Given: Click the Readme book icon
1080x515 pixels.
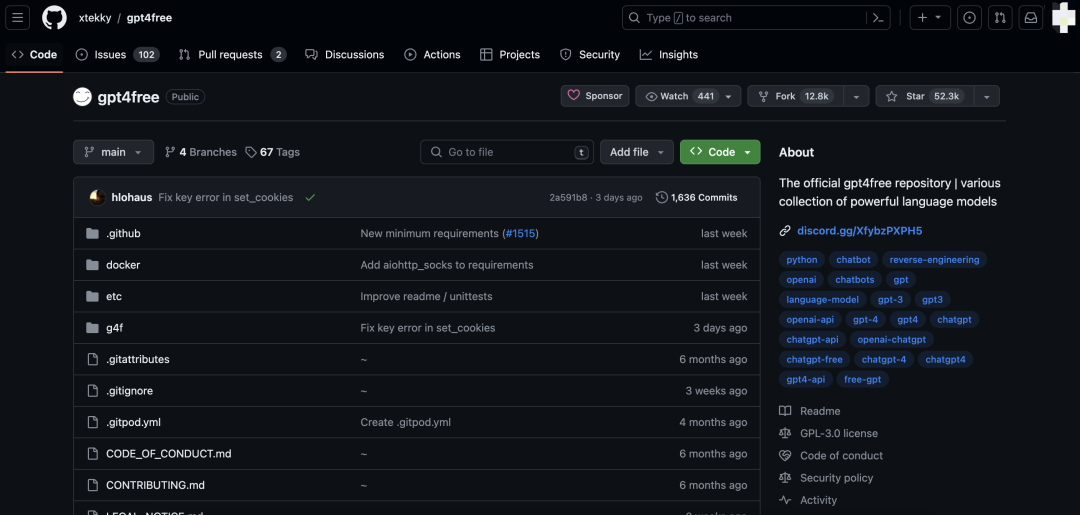Looking at the screenshot, I should click(785, 411).
